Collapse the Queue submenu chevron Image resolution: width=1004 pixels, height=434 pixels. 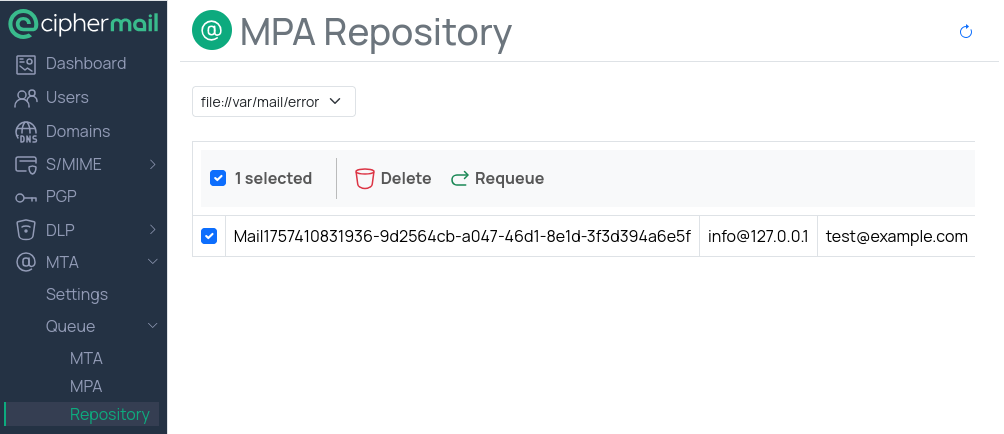[x=153, y=326]
